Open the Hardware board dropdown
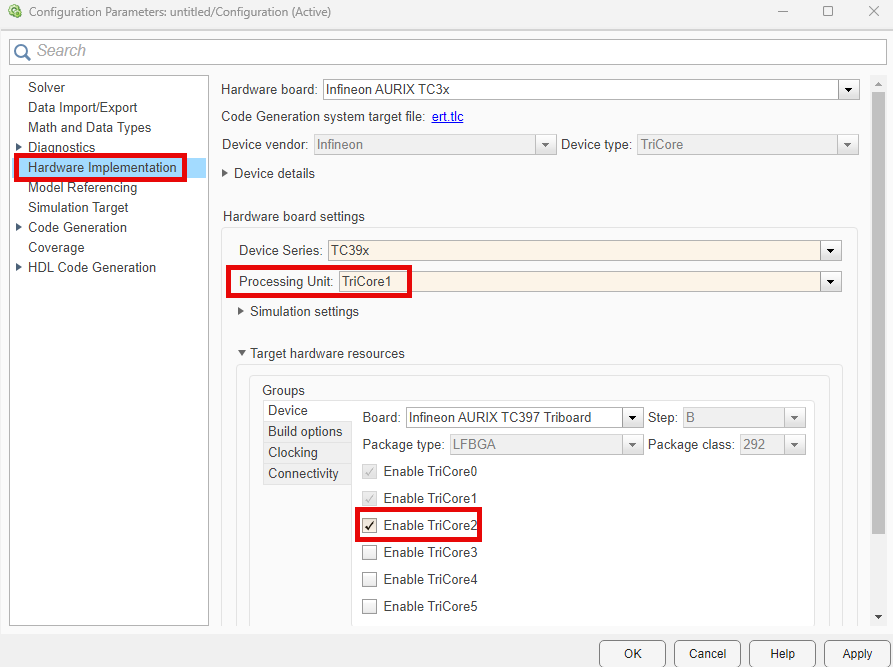Image resolution: width=893 pixels, height=667 pixels. (x=849, y=89)
